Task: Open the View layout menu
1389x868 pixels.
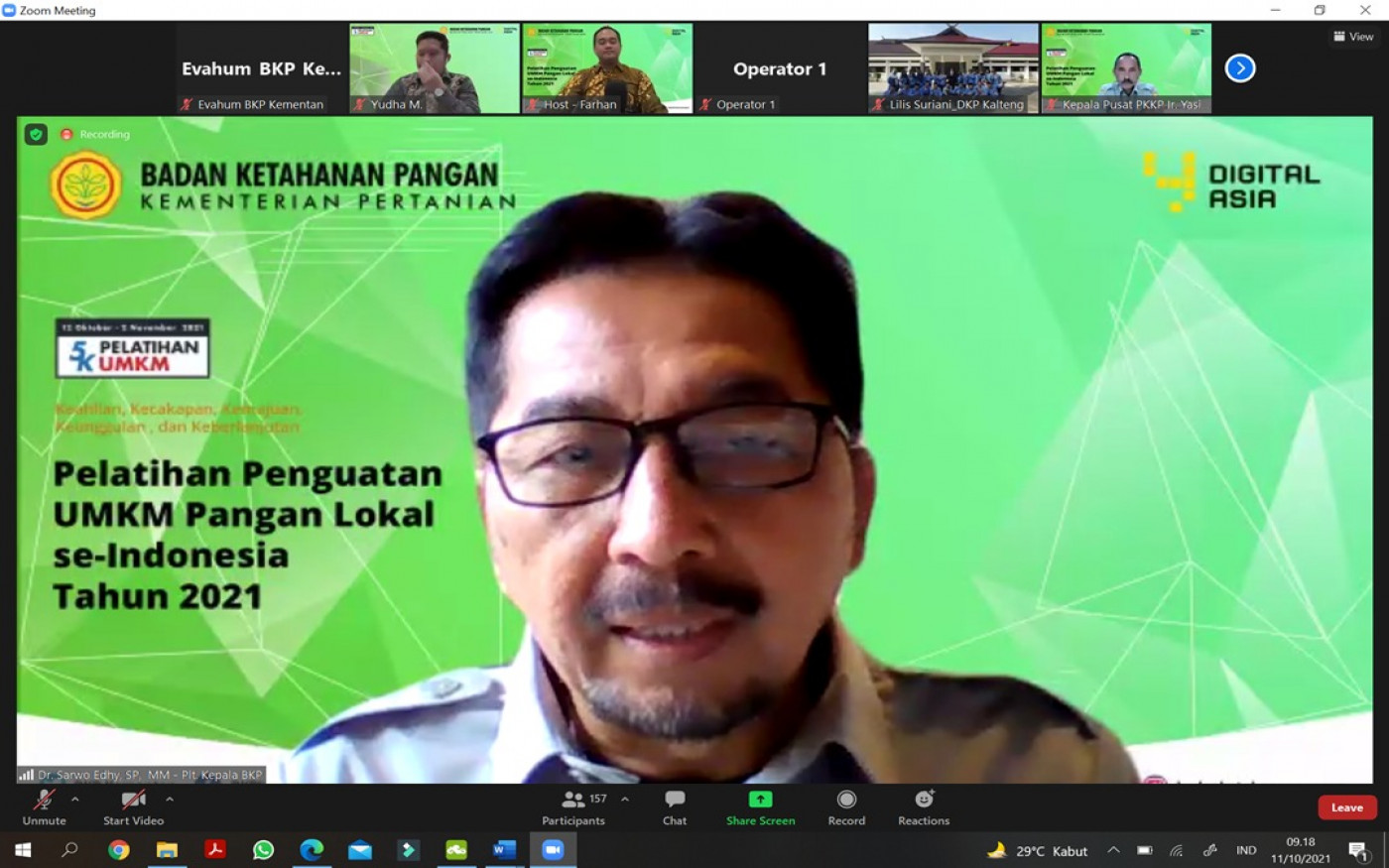Action: pyautogui.click(x=1353, y=37)
